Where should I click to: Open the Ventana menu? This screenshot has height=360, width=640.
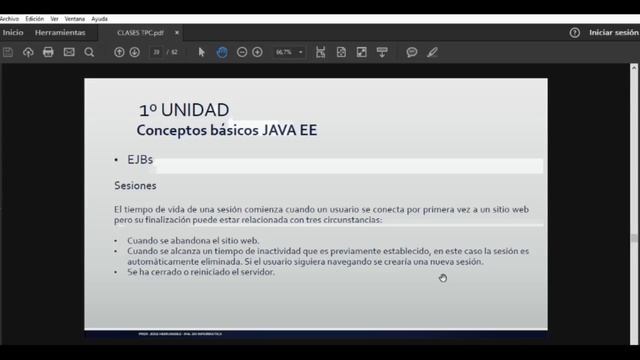pos(75,19)
